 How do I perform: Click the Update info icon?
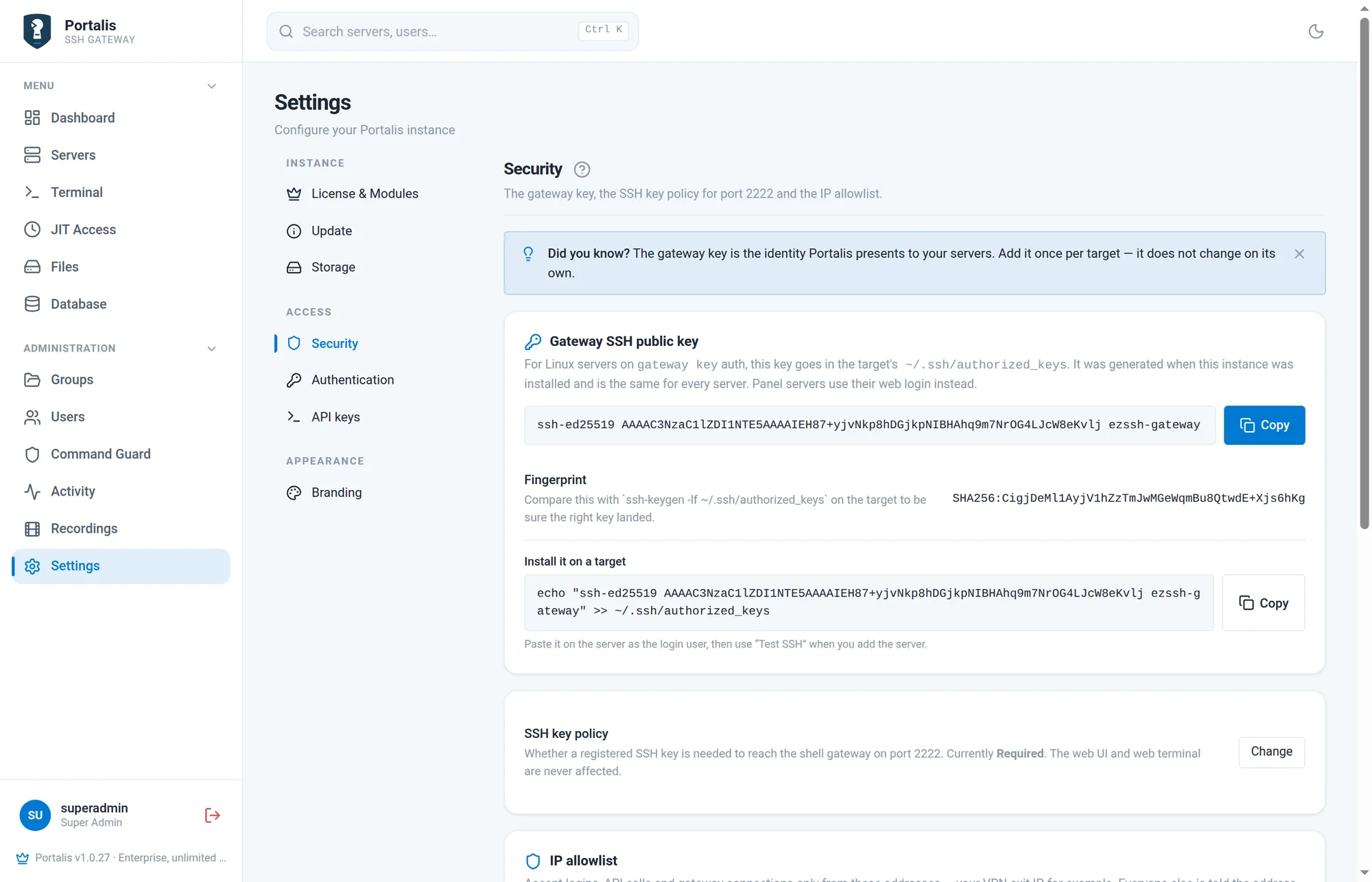[294, 231]
